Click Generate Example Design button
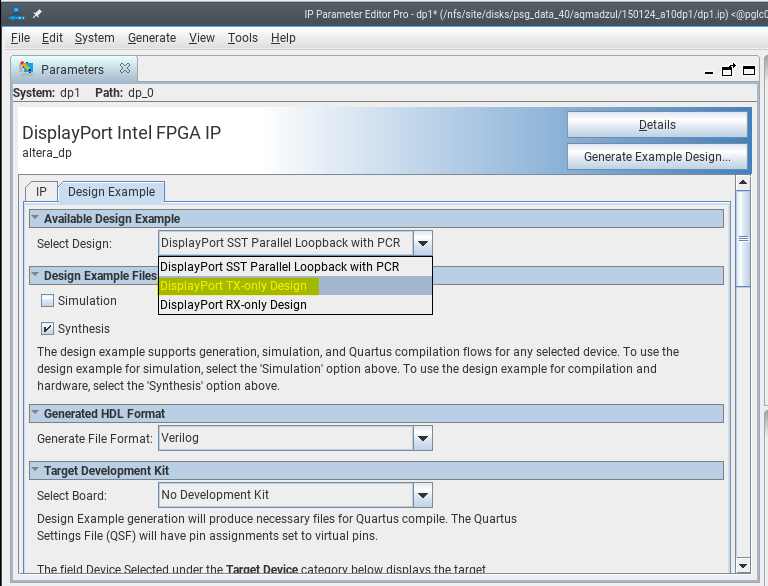 657,157
